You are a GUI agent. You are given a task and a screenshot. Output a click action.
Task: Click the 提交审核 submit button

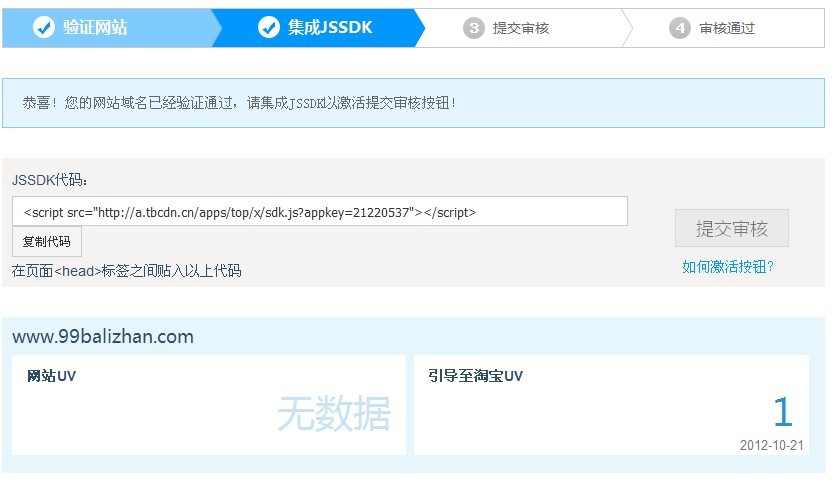(732, 228)
